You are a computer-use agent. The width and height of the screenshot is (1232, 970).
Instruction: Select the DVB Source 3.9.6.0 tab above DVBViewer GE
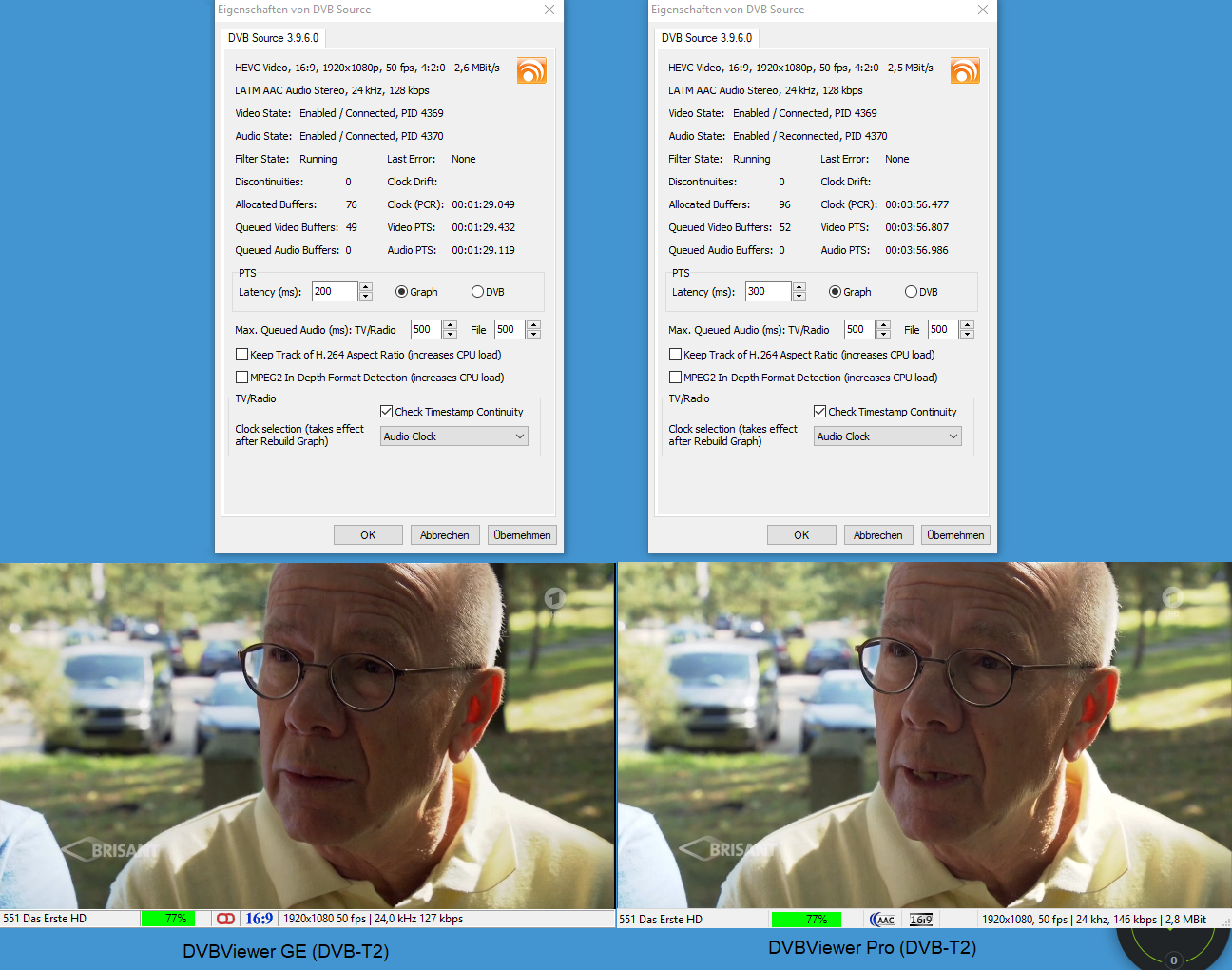coord(274,38)
